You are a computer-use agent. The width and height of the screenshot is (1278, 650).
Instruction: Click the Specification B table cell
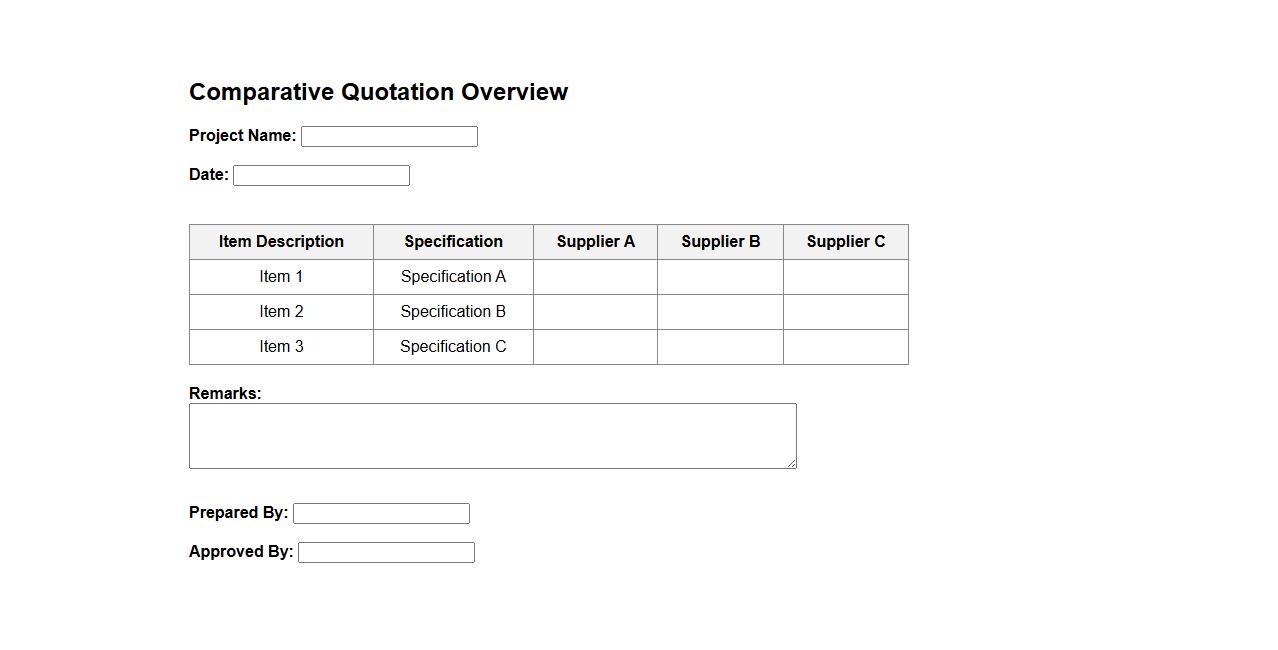(453, 312)
